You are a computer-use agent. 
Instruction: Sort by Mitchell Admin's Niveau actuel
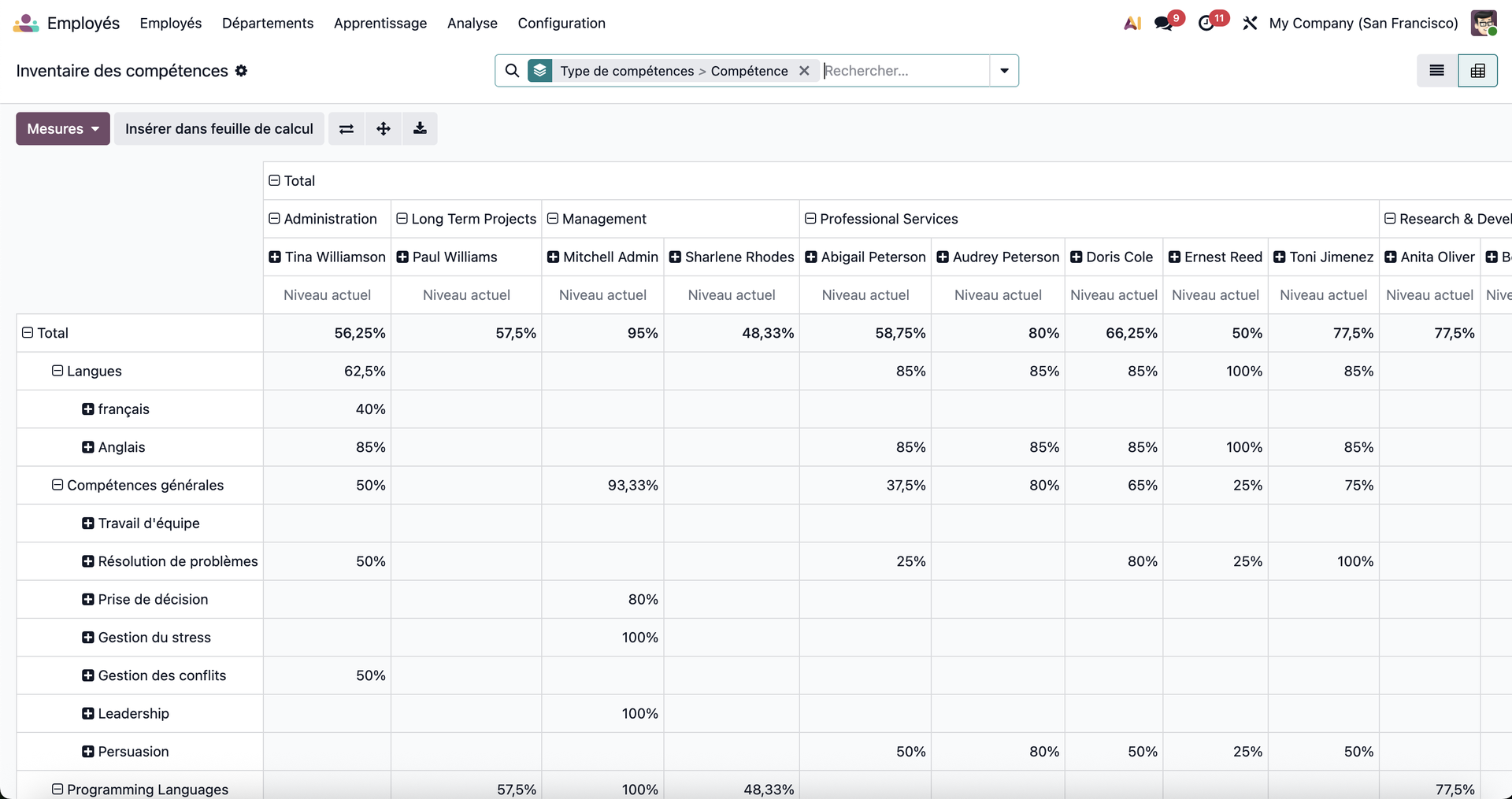pos(602,295)
